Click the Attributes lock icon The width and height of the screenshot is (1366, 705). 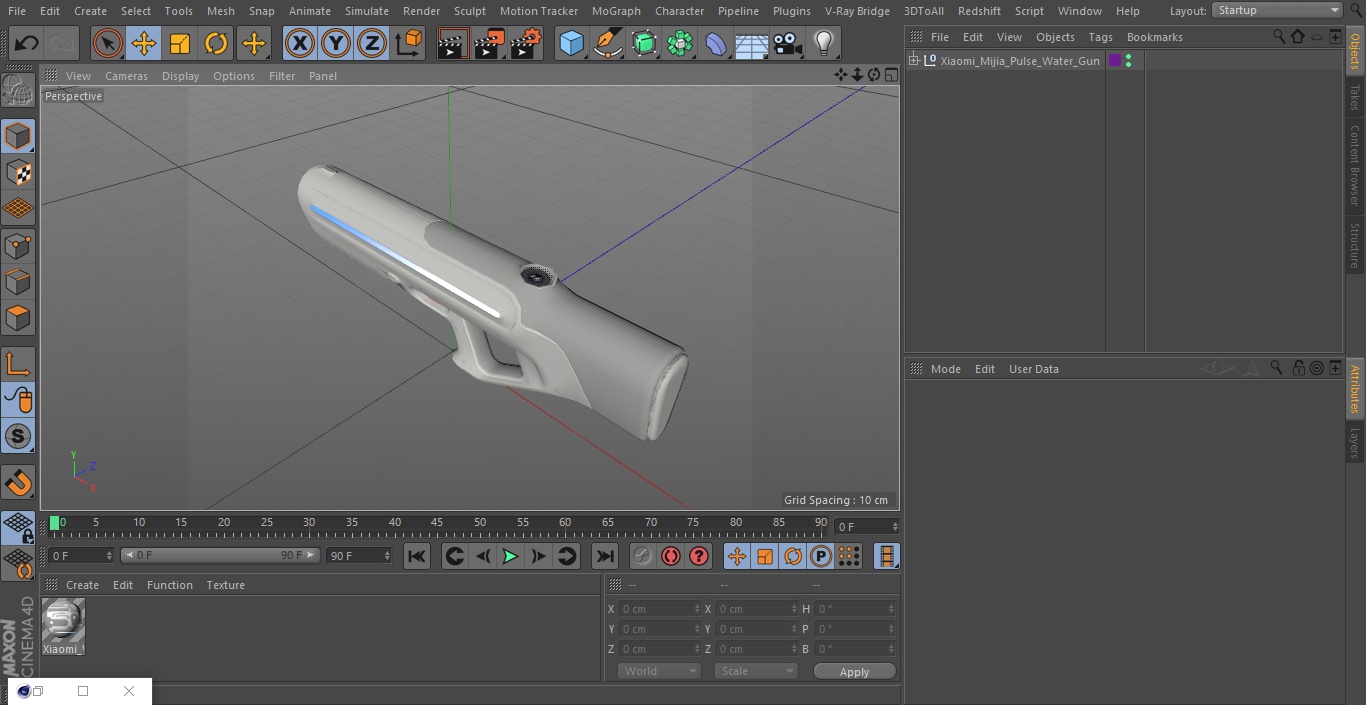pos(1298,368)
